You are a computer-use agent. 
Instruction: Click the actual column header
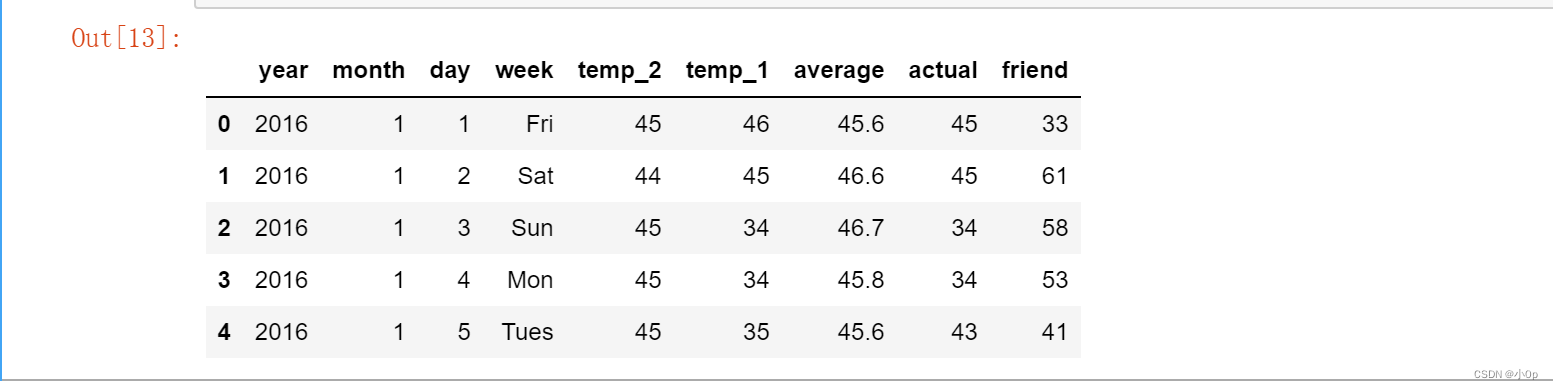943,71
